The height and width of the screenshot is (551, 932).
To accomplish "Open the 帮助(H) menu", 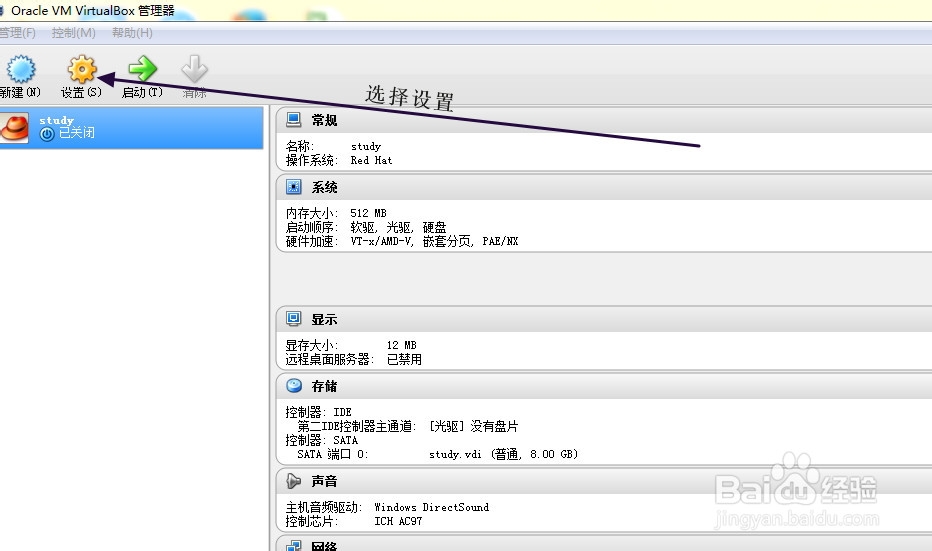I will (132, 33).
